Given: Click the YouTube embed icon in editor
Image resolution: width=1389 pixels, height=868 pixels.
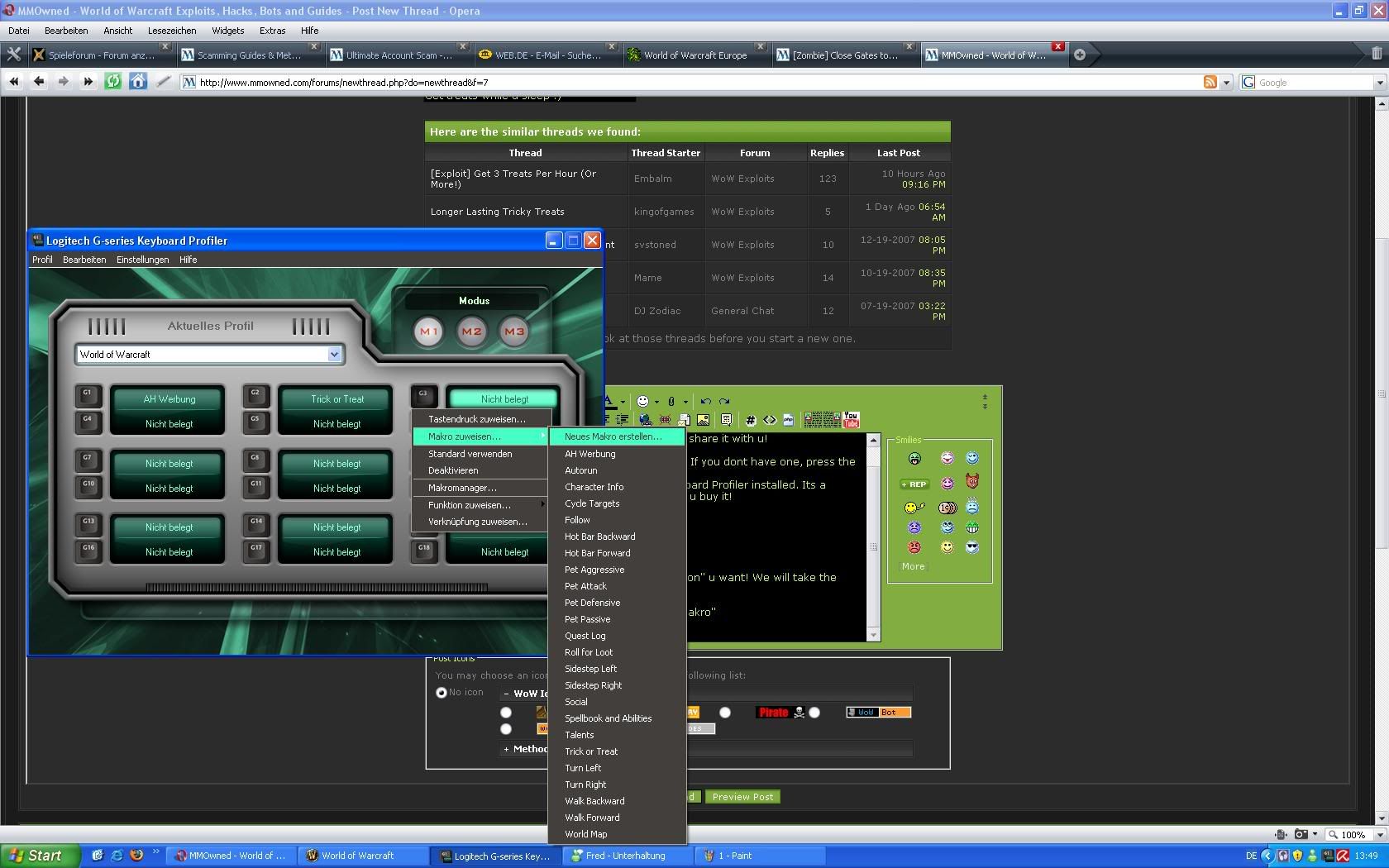Looking at the screenshot, I should (x=852, y=420).
